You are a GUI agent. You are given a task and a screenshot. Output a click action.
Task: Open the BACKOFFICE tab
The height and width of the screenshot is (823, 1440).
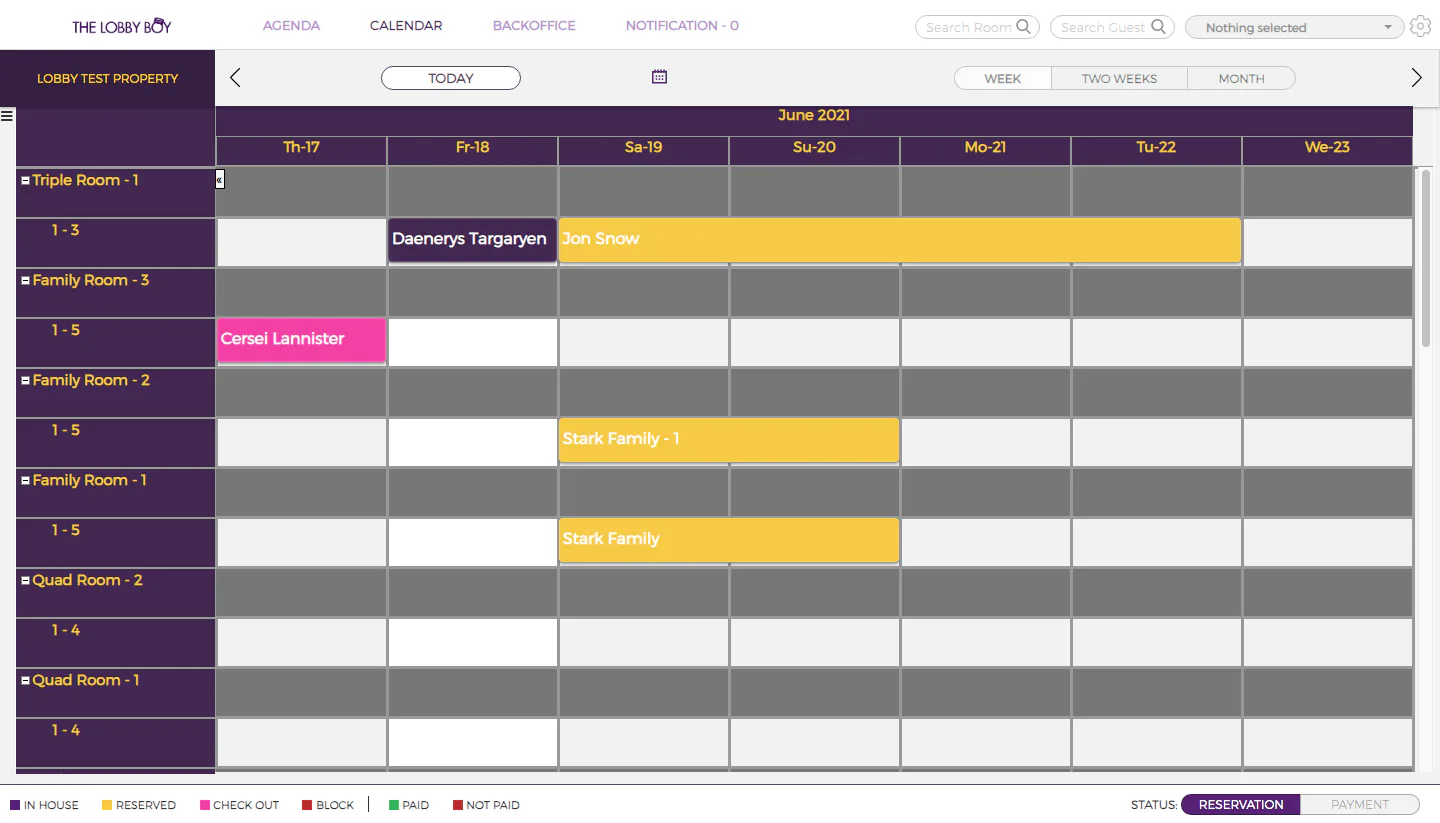534,26
